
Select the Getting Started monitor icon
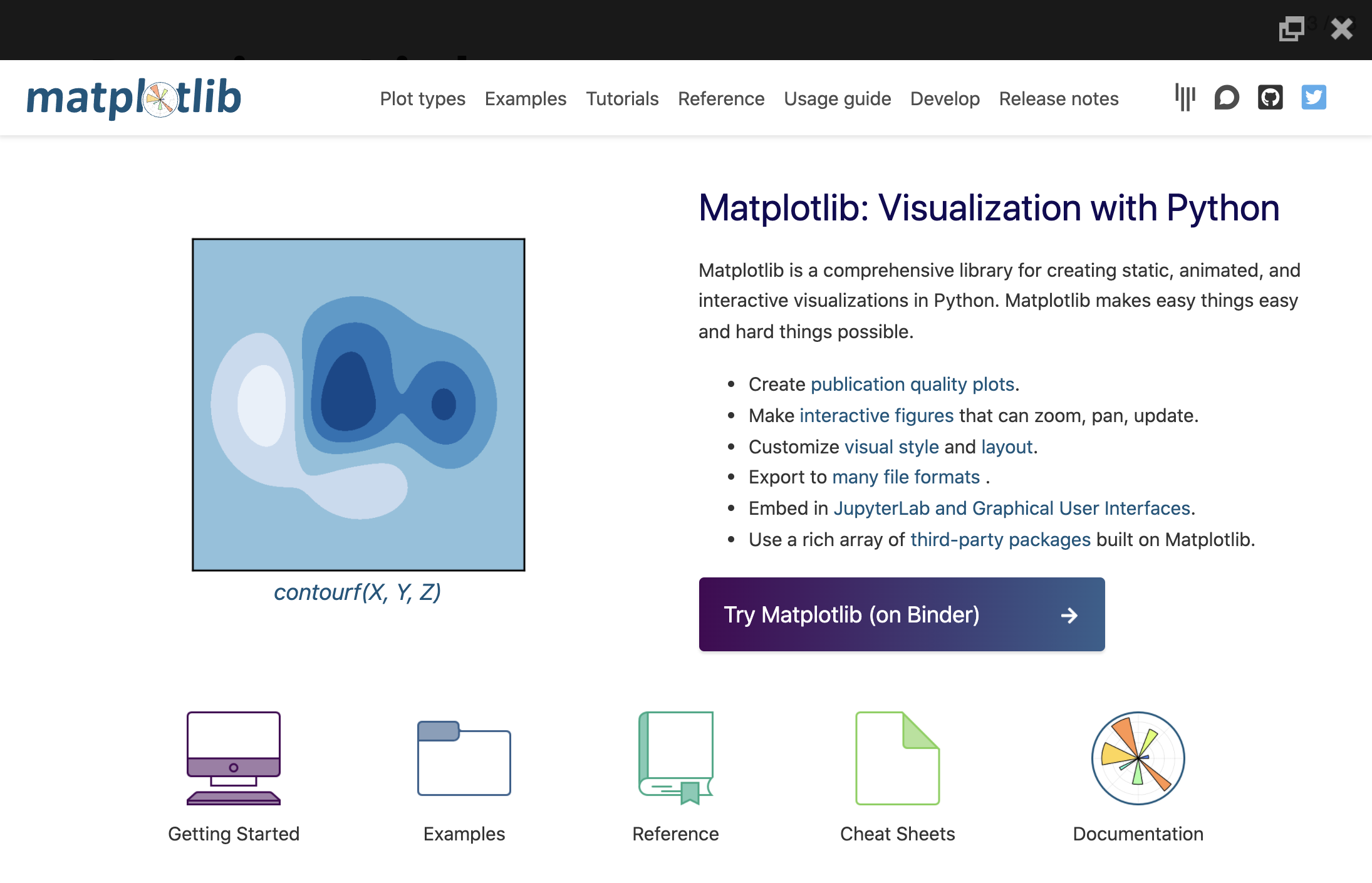tap(233, 758)
